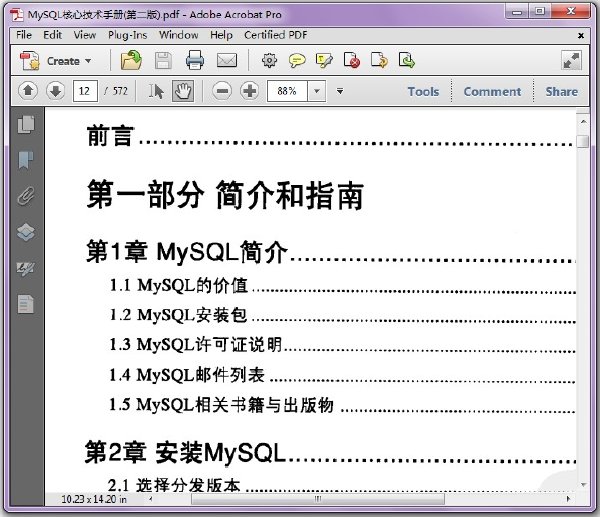Maximize the Adobe Acrobat Pro window
600x517 pixels.
click(x=540, y=11)
